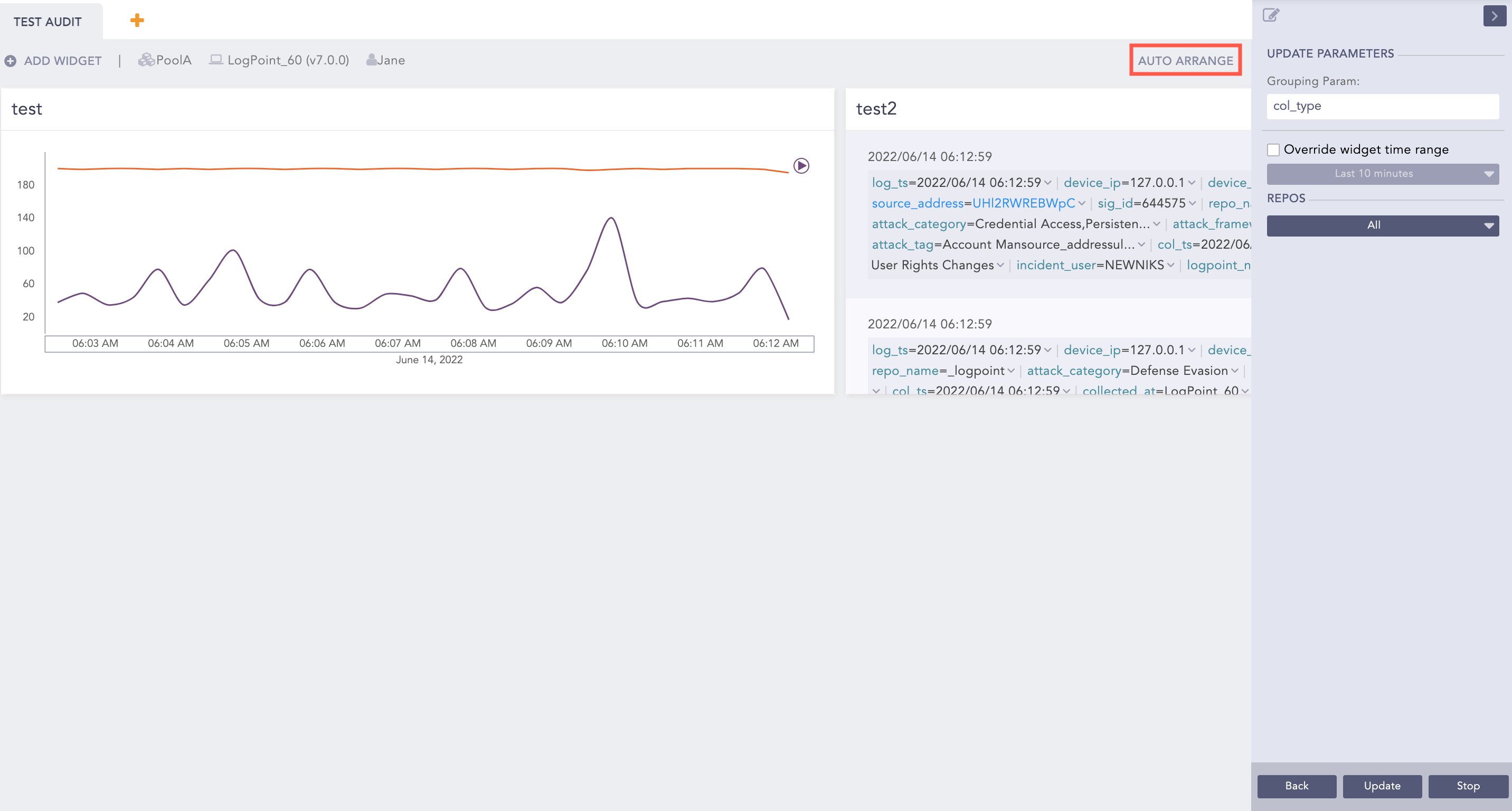Click the LogPoint_60 laptop icon

[216, 60]
